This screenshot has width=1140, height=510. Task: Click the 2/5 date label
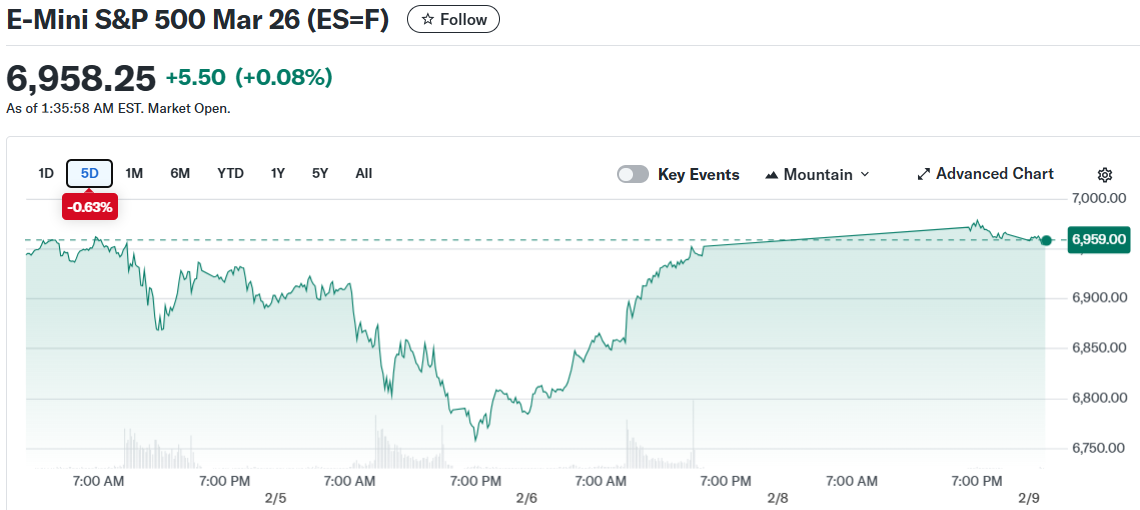point(276,499)
